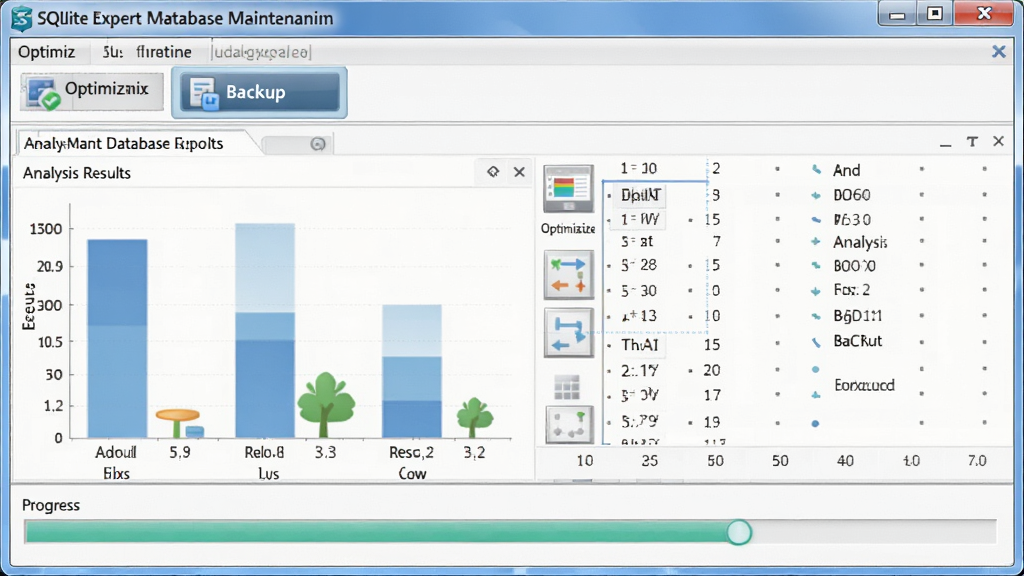Select the 'BaCRut' entry in right list

click(x=857, y=341)
